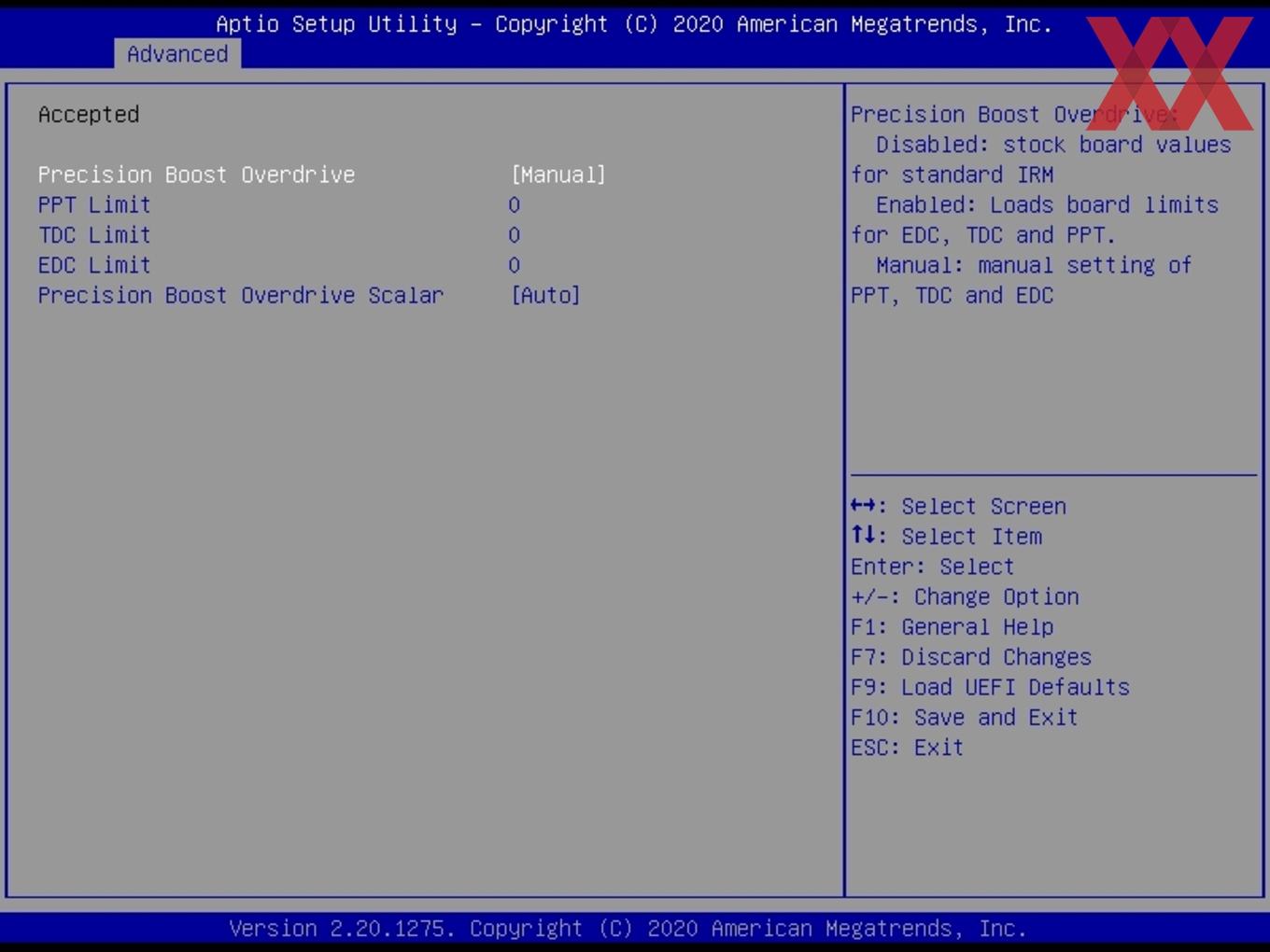Edit the TDC Limit value field
The width and height of the screenshot is (1270, 952).
pyautogui.click(x=515, y=235)
